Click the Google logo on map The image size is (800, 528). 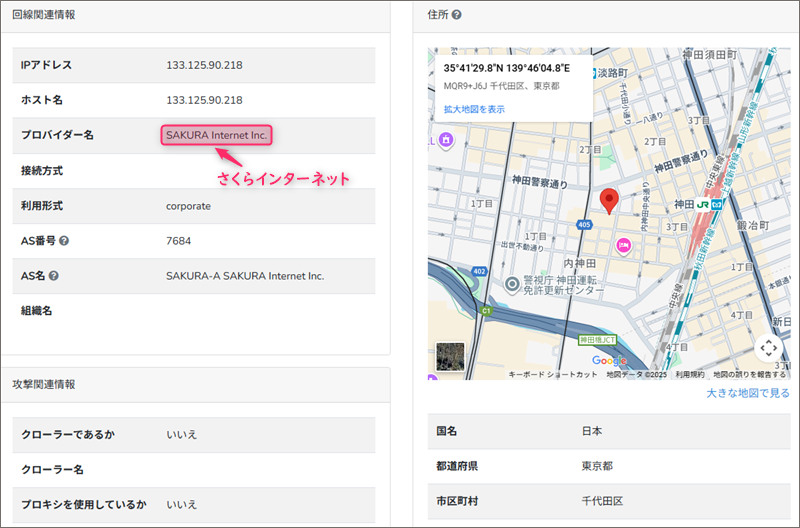click(609, 360)
